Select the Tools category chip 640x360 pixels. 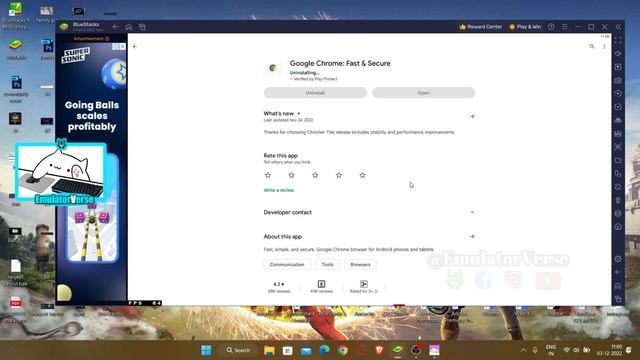click(327, 264)
